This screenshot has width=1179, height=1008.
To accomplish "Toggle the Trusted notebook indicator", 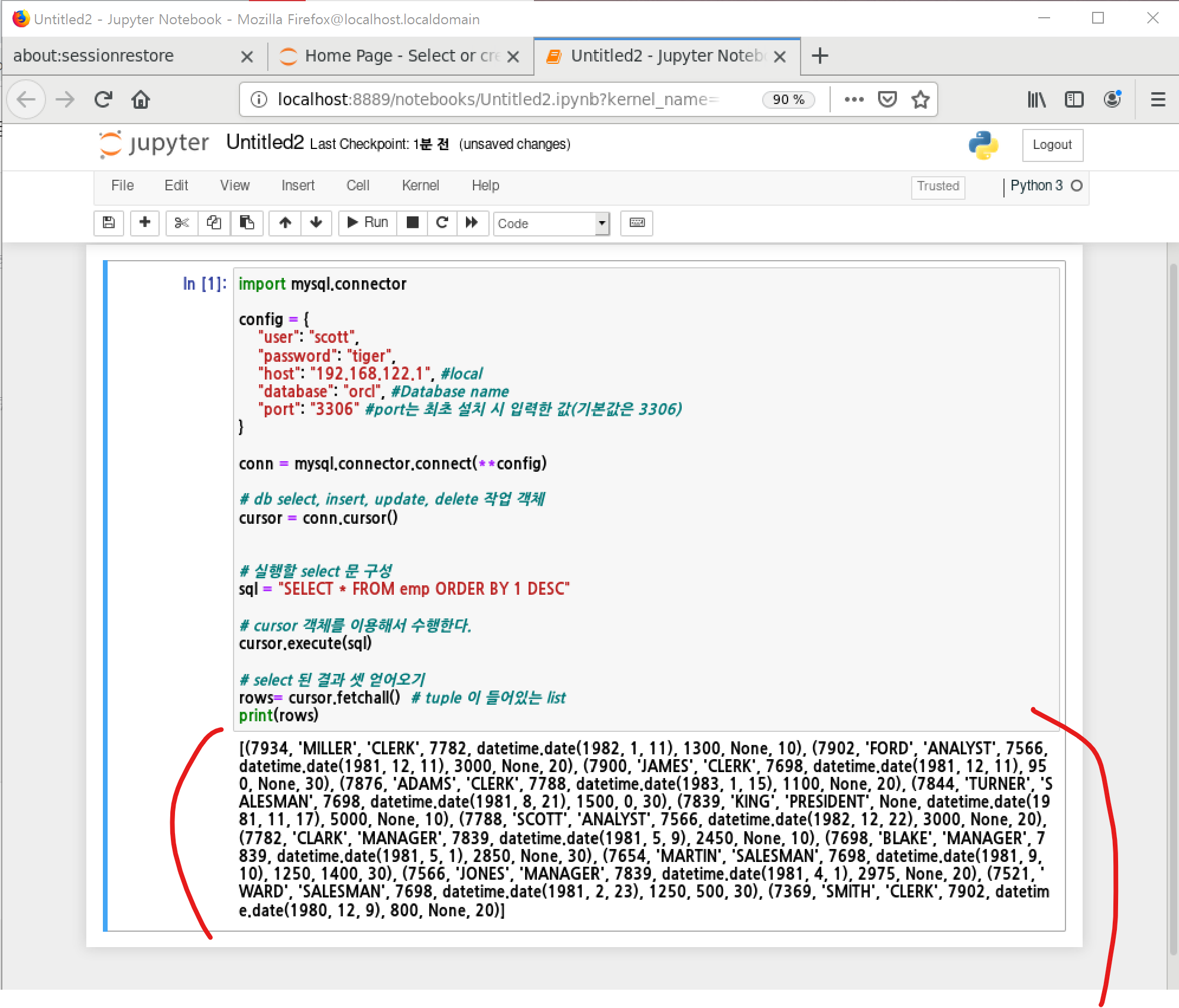I will 938,186.
